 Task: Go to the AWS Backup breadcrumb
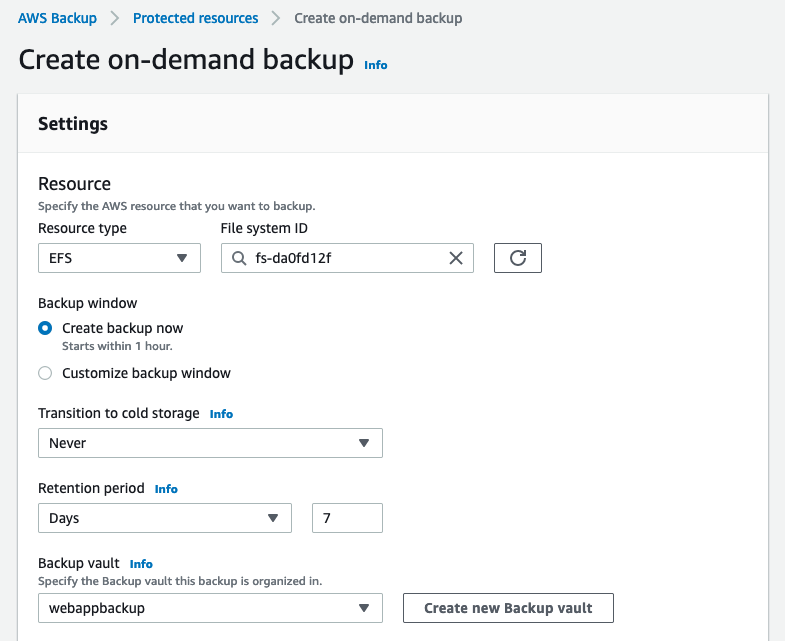tap(57, 18)
